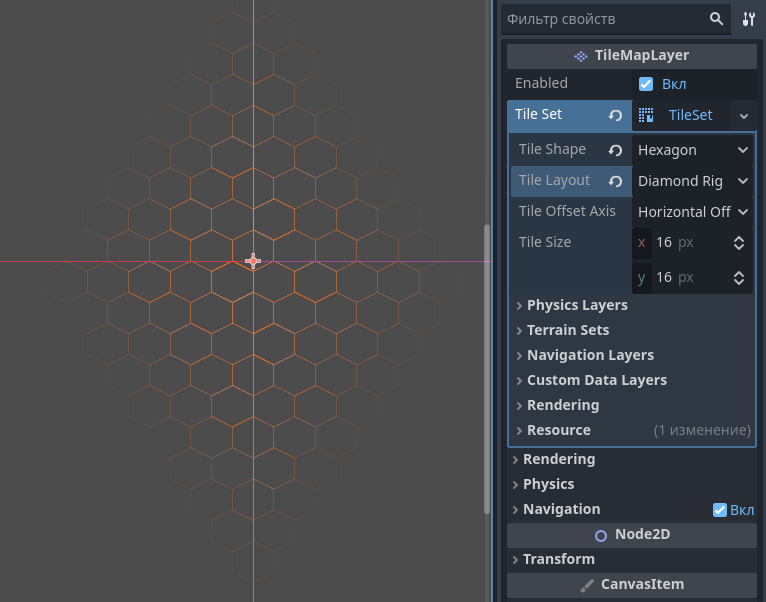Click the Tile Size label

point(545,242)
